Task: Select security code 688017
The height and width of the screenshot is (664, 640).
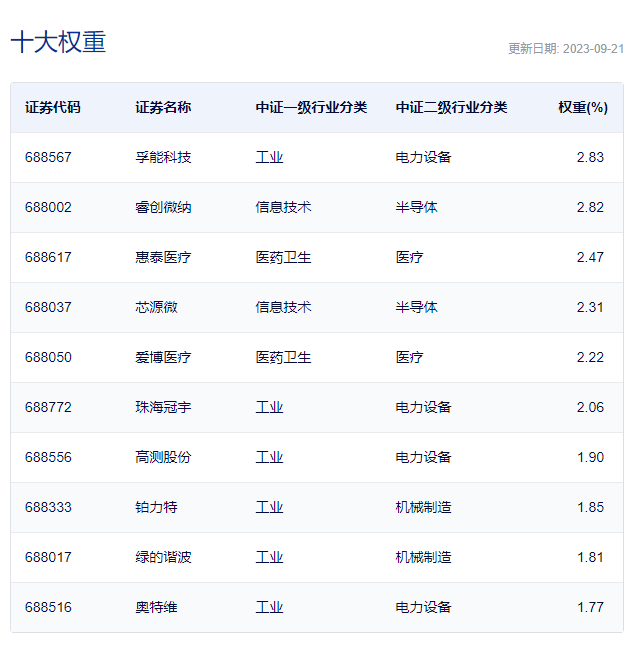Action: [48, 557]
